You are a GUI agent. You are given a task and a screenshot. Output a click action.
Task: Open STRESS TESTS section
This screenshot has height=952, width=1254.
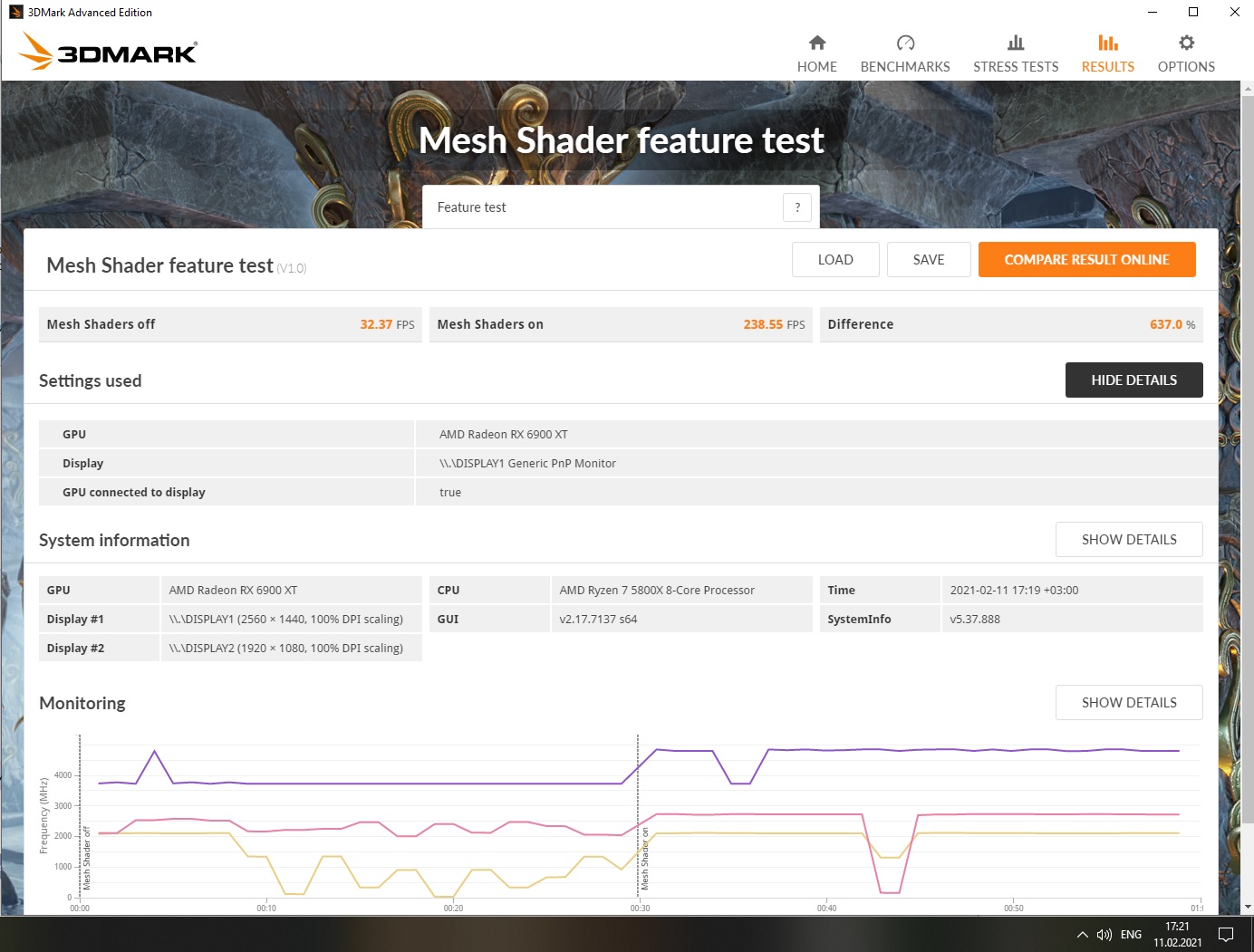(1016, 54)
